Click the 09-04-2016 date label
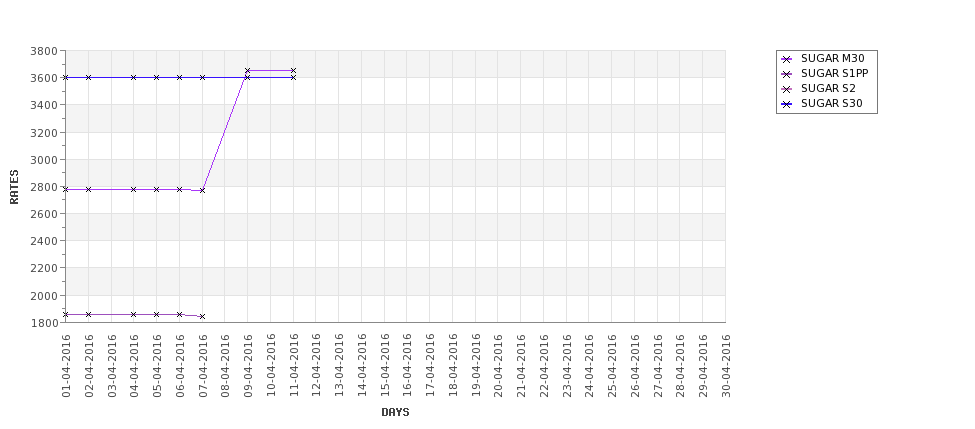 click(x=248, y=366)
